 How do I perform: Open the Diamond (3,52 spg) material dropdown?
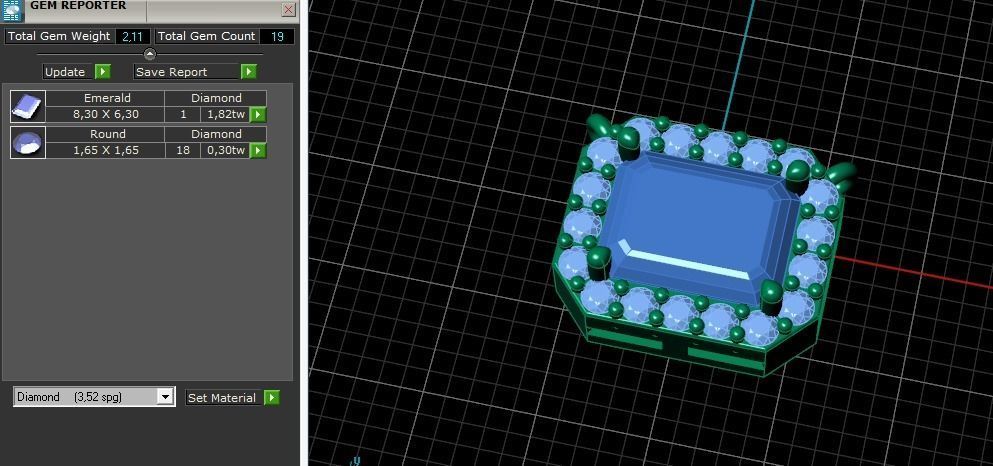(94, 397)
